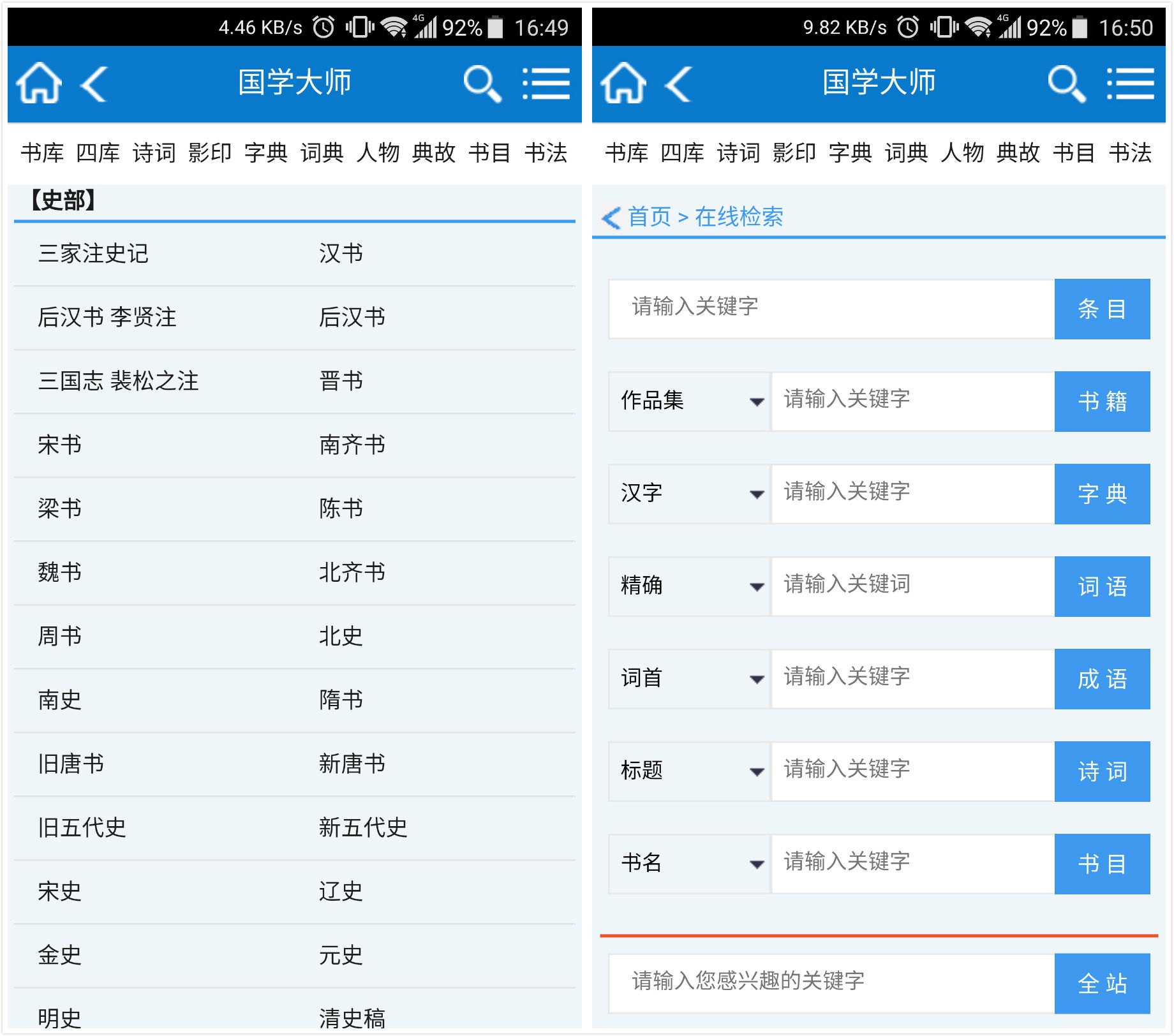The width and height of the screenshot is (1174, 1036).
Task: Select 诗词 tab in left screen nav
Action: [154, 153]
